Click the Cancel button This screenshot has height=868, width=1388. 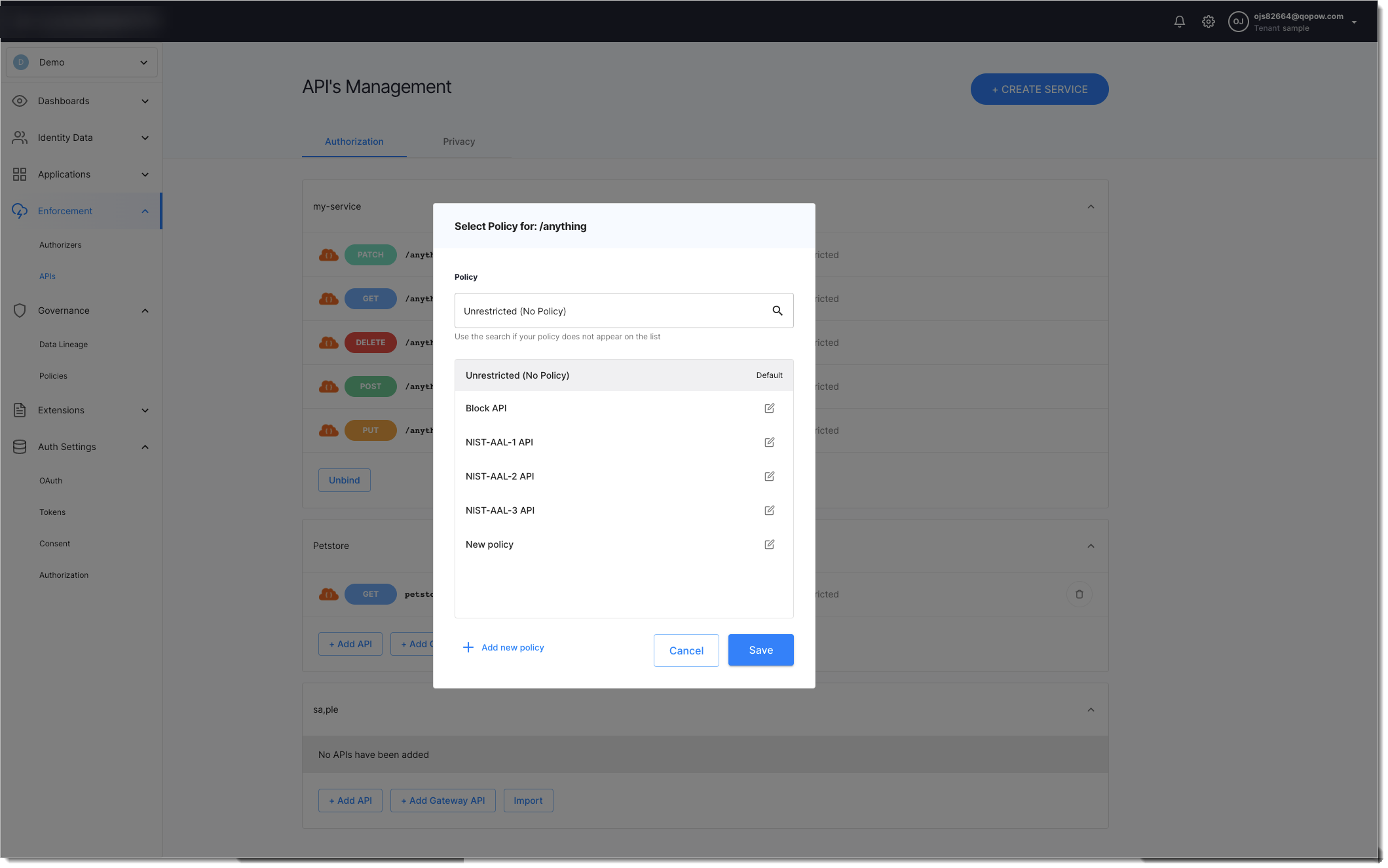[686, 650]
